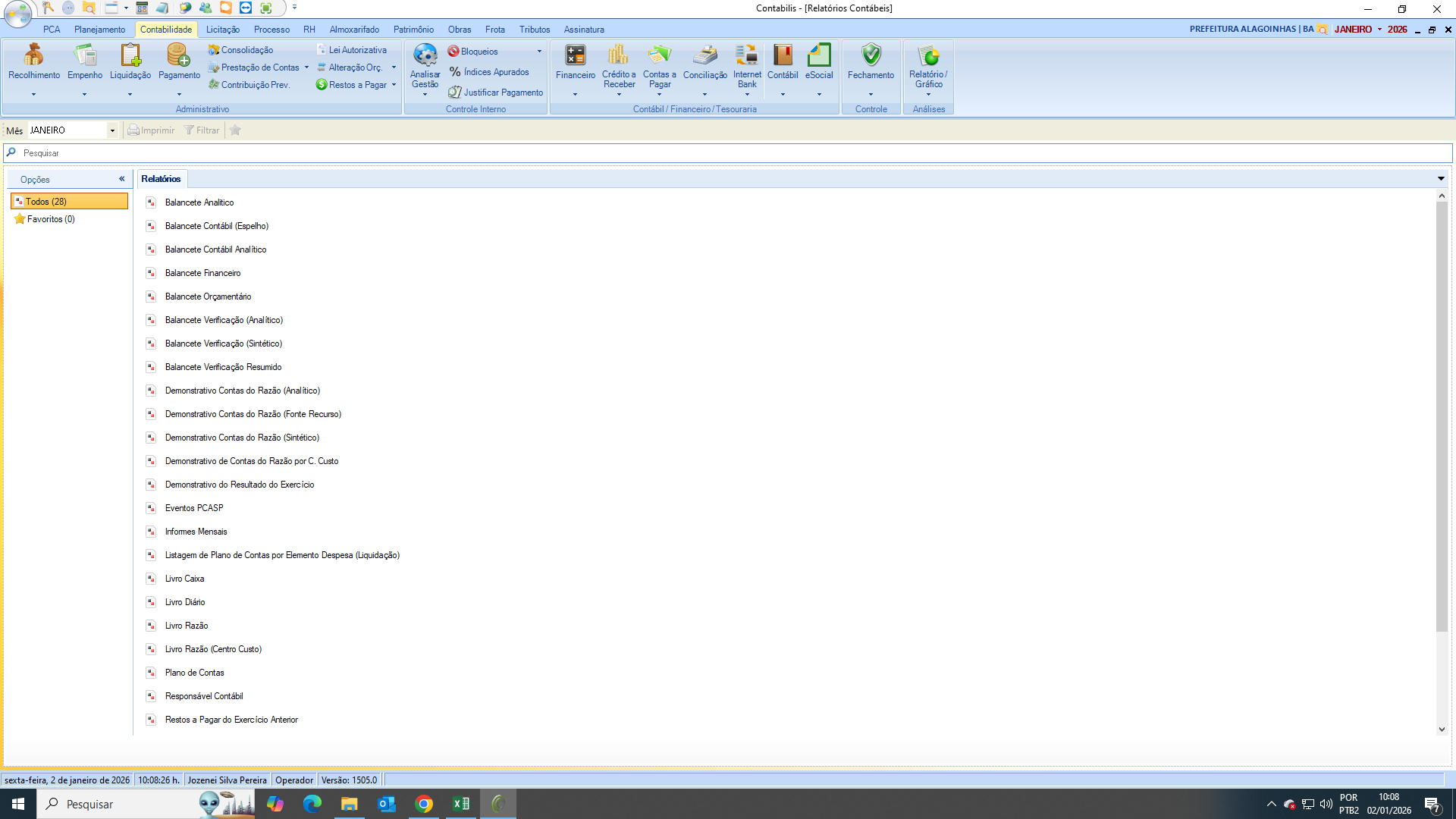Viewport: 1456px width, 819px height.
Task: Switch to the Patrimônio ribbon tab
Action: click(x=413, y=30)
